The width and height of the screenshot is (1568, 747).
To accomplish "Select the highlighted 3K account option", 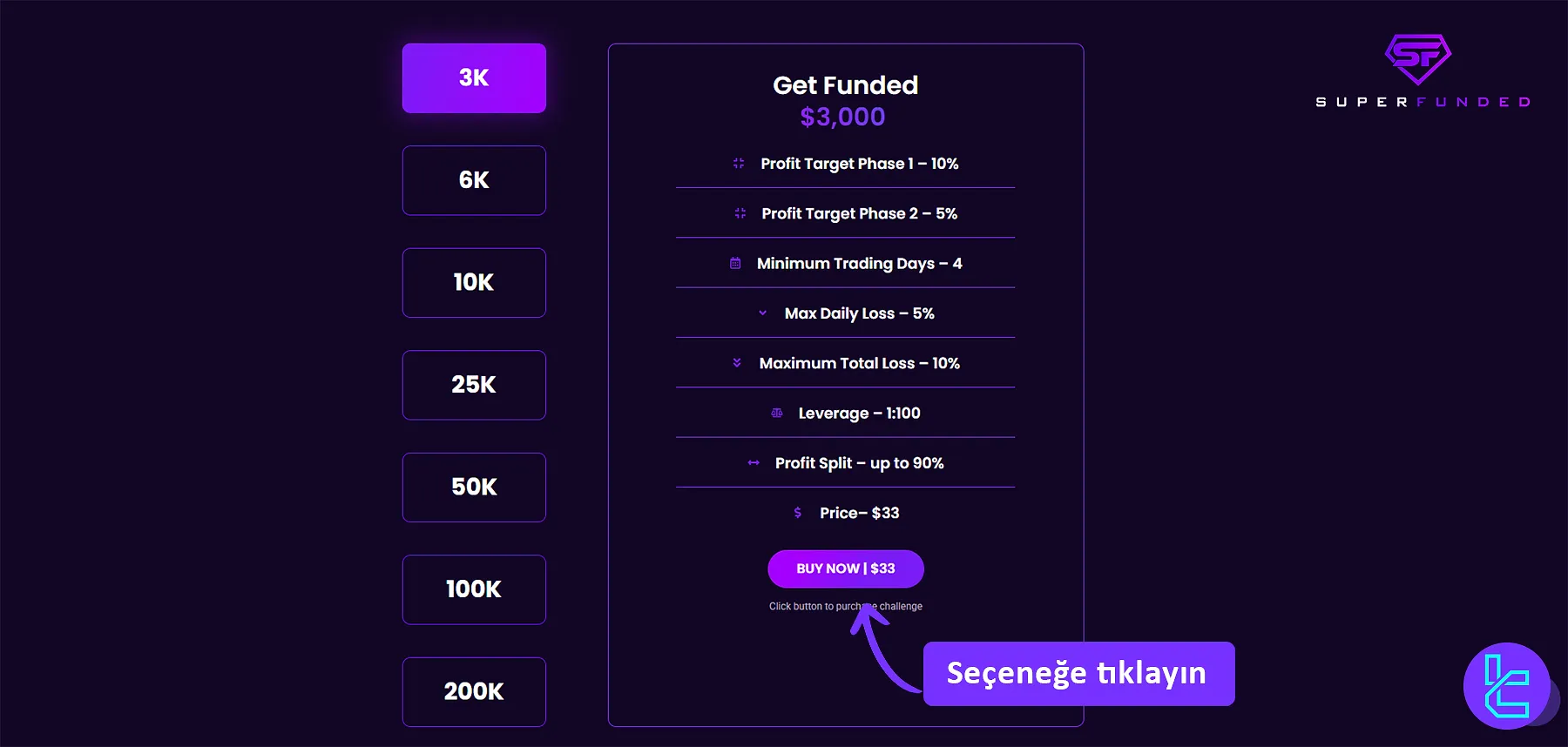I will click(x=473, y=77).
